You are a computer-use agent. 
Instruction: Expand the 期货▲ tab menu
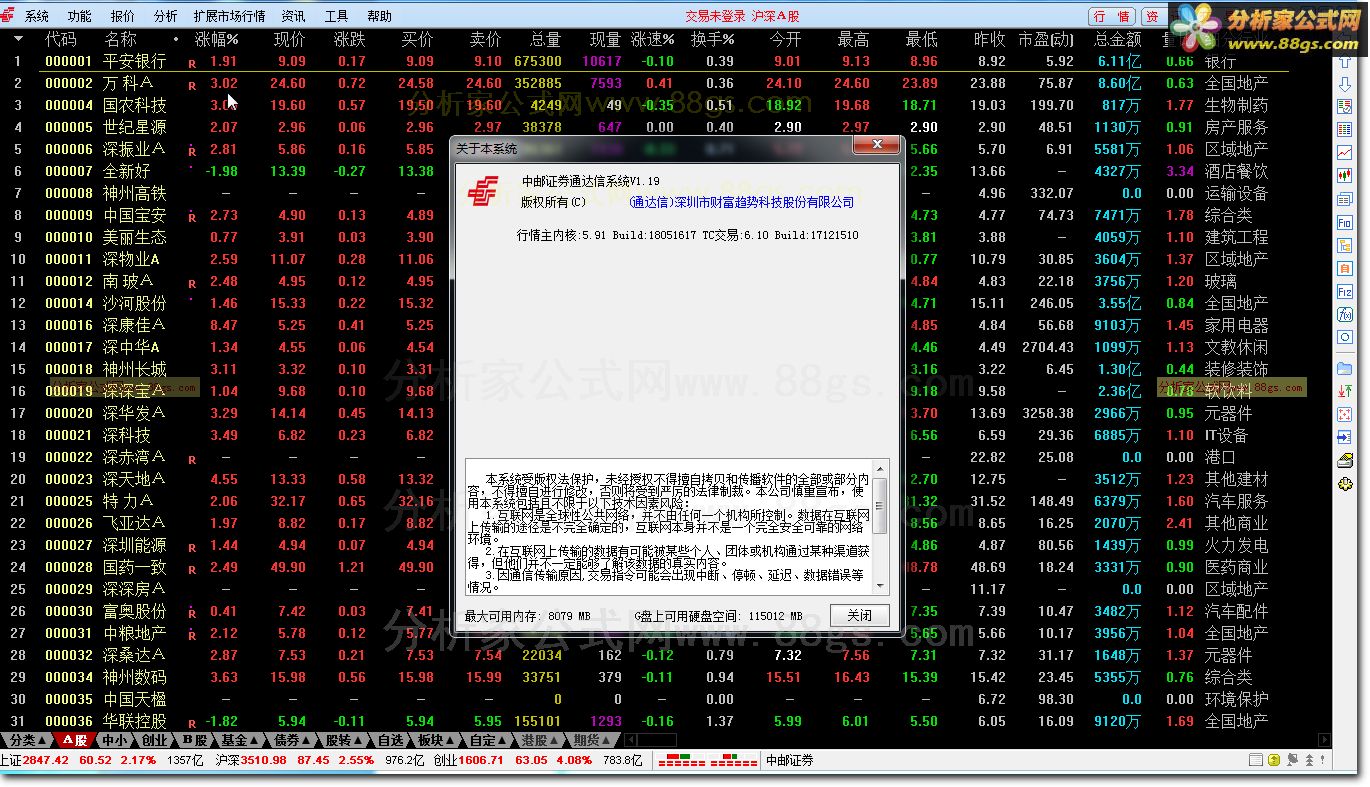(x=592, y=741)
